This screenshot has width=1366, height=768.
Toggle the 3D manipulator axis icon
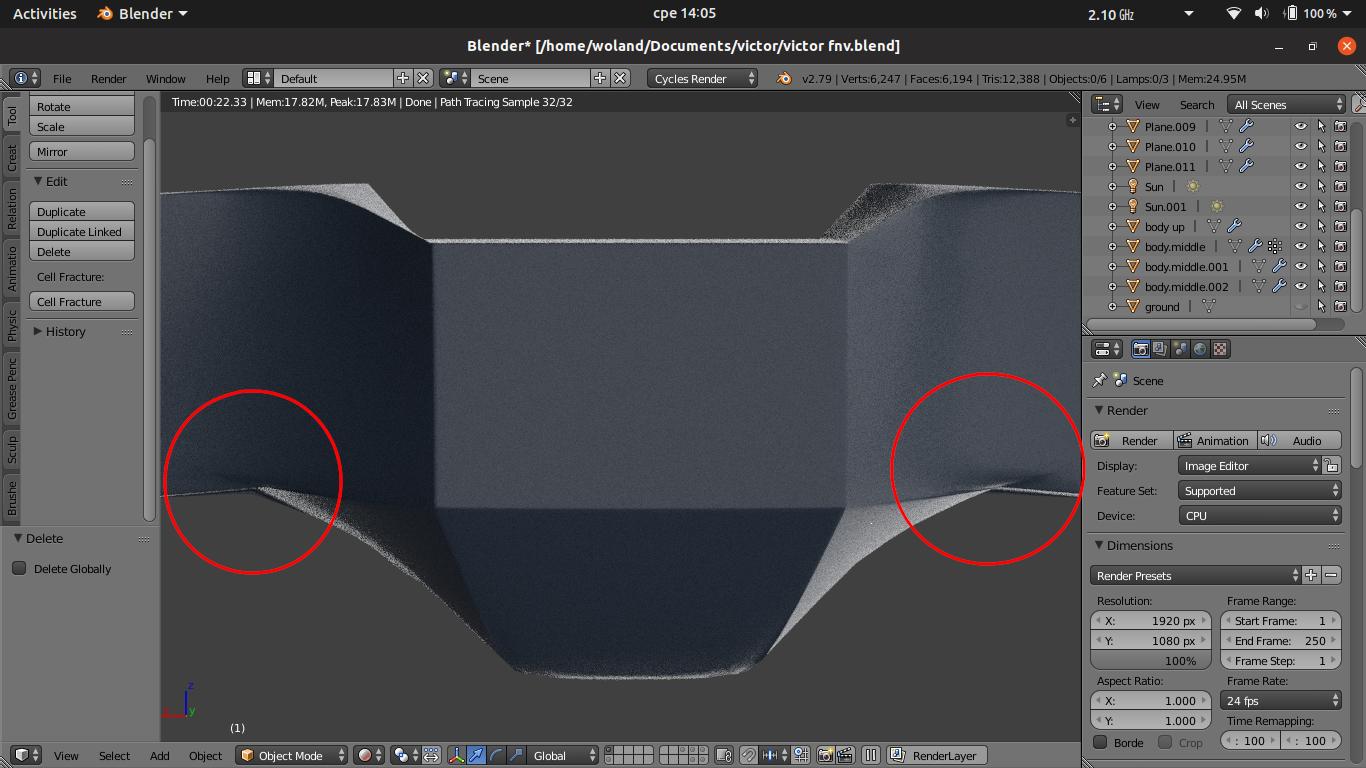(456, 755)
